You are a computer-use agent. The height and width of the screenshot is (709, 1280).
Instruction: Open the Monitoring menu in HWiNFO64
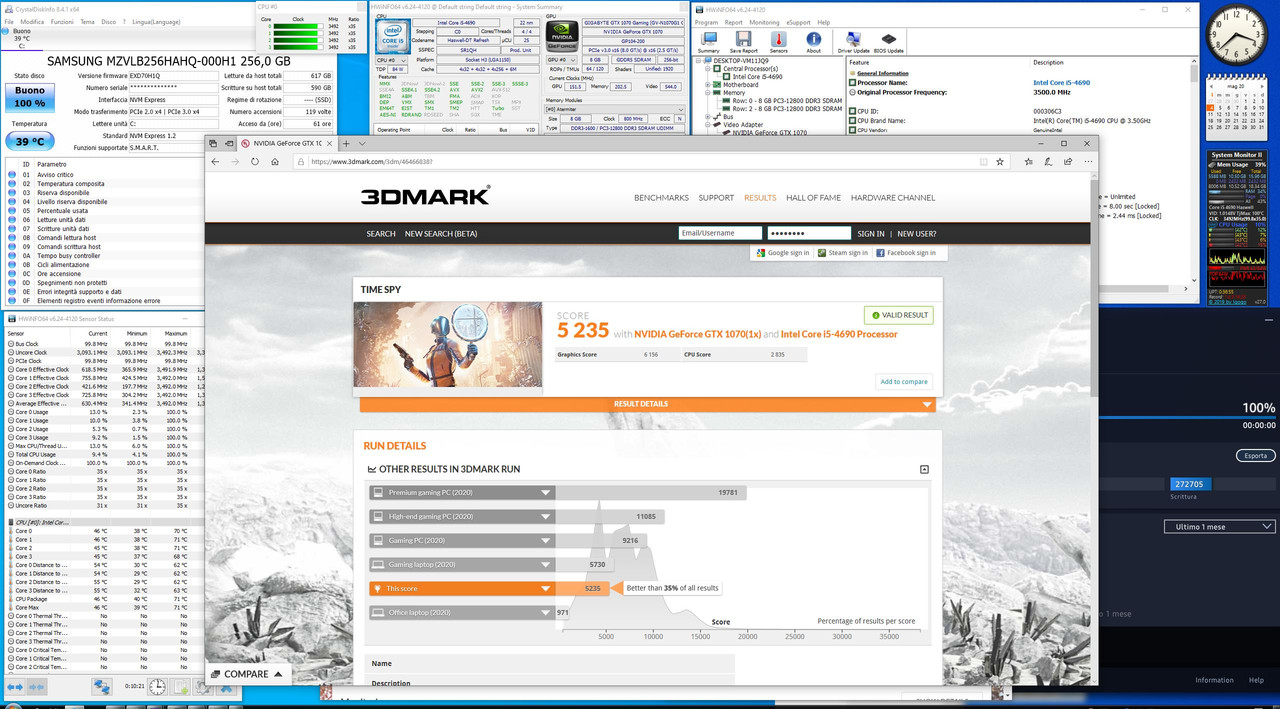[764, 22]
